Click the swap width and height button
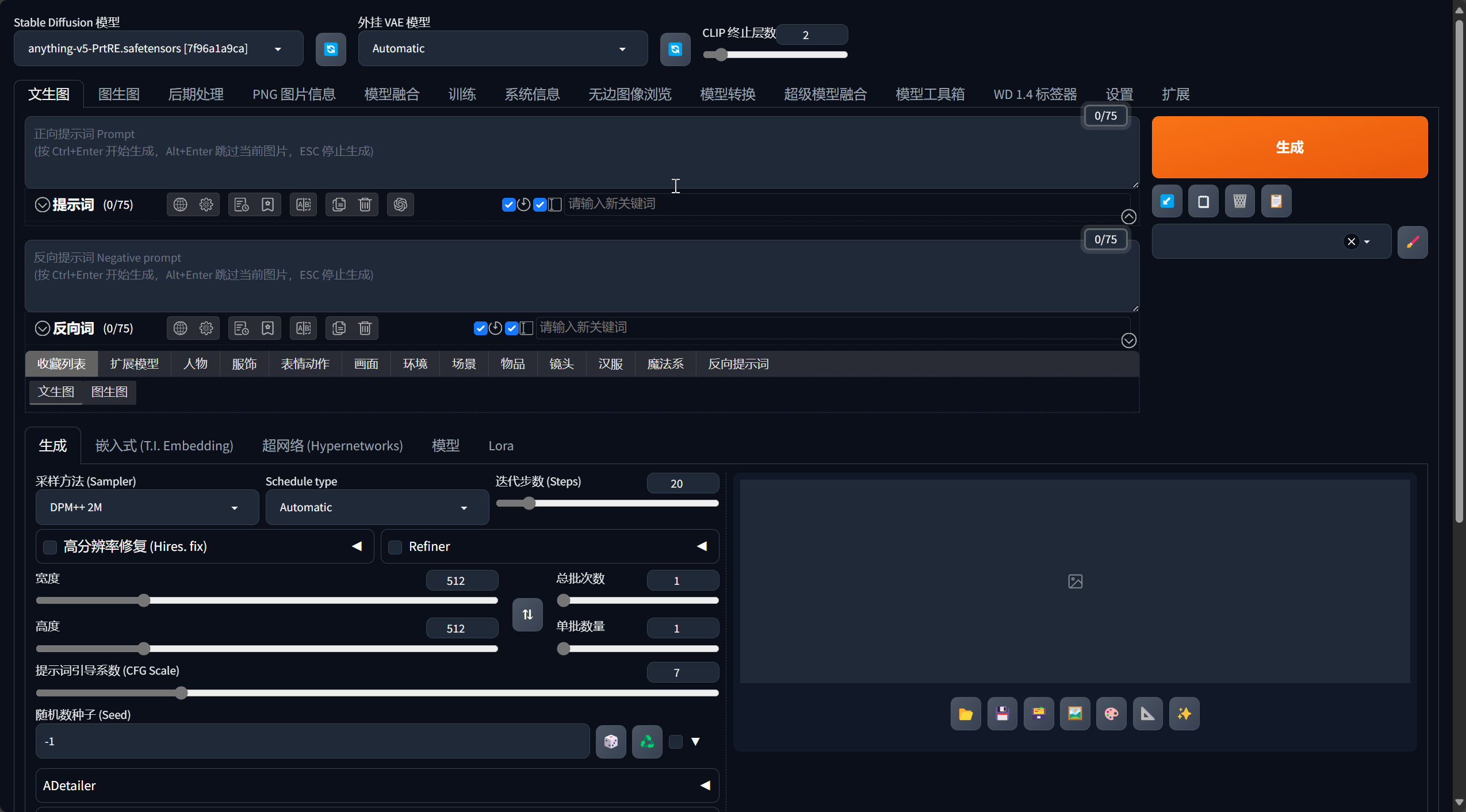Screen dimensions: 1466x812 pyautogui.click(x=527, y=615)
